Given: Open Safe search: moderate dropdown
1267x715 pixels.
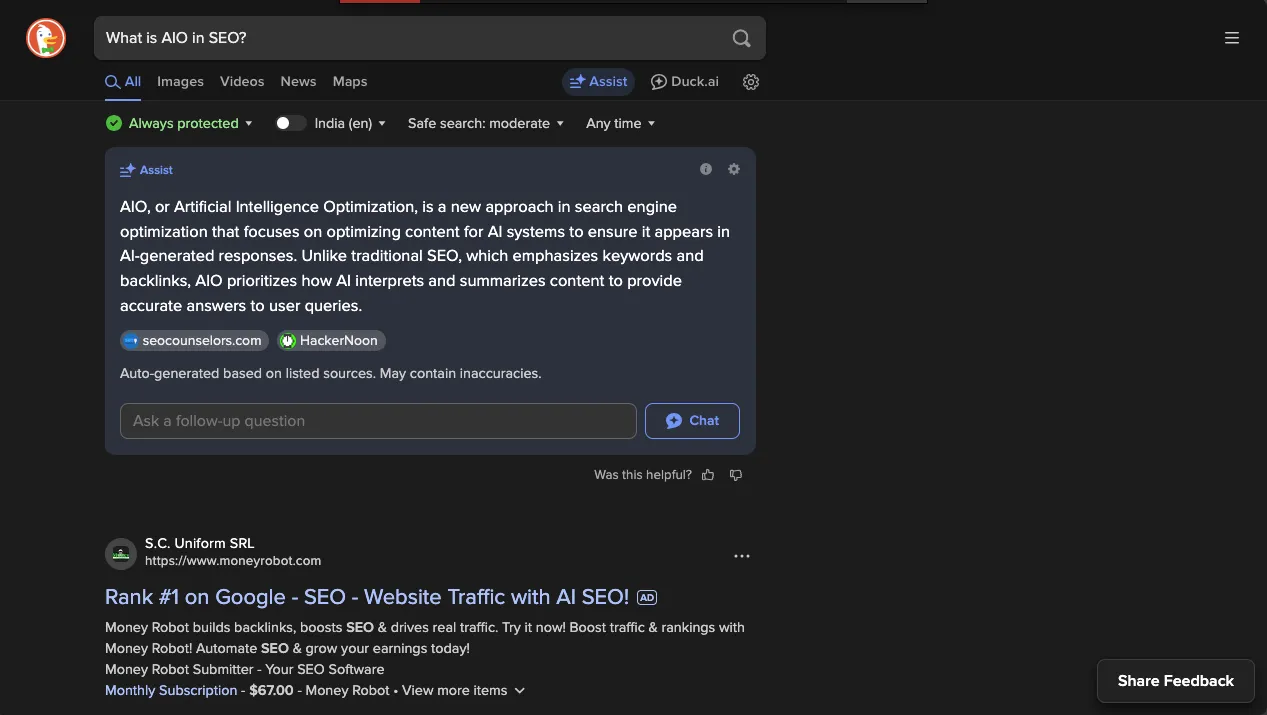Looking at the screenshot, I should [486, 123].
